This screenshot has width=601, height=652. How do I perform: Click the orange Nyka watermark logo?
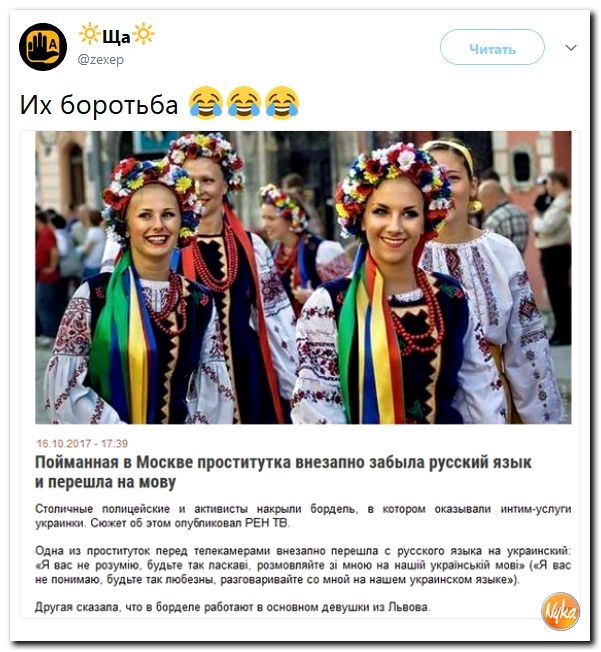[x=560, y=611]
